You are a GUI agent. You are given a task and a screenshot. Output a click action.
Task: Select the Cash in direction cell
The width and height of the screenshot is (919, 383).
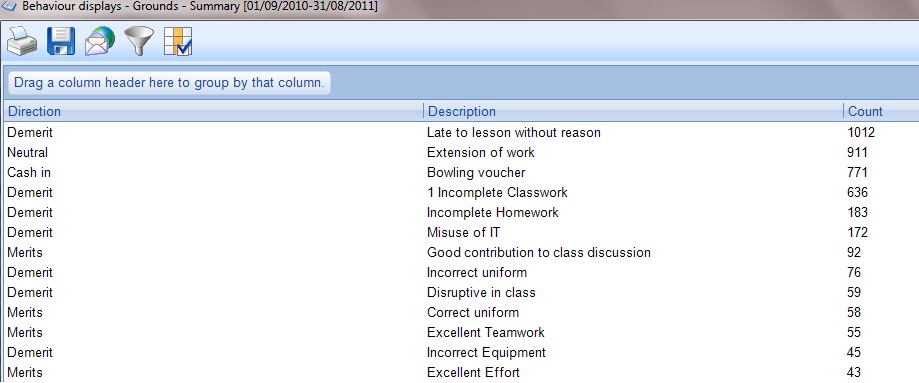[x=29, y=172]
